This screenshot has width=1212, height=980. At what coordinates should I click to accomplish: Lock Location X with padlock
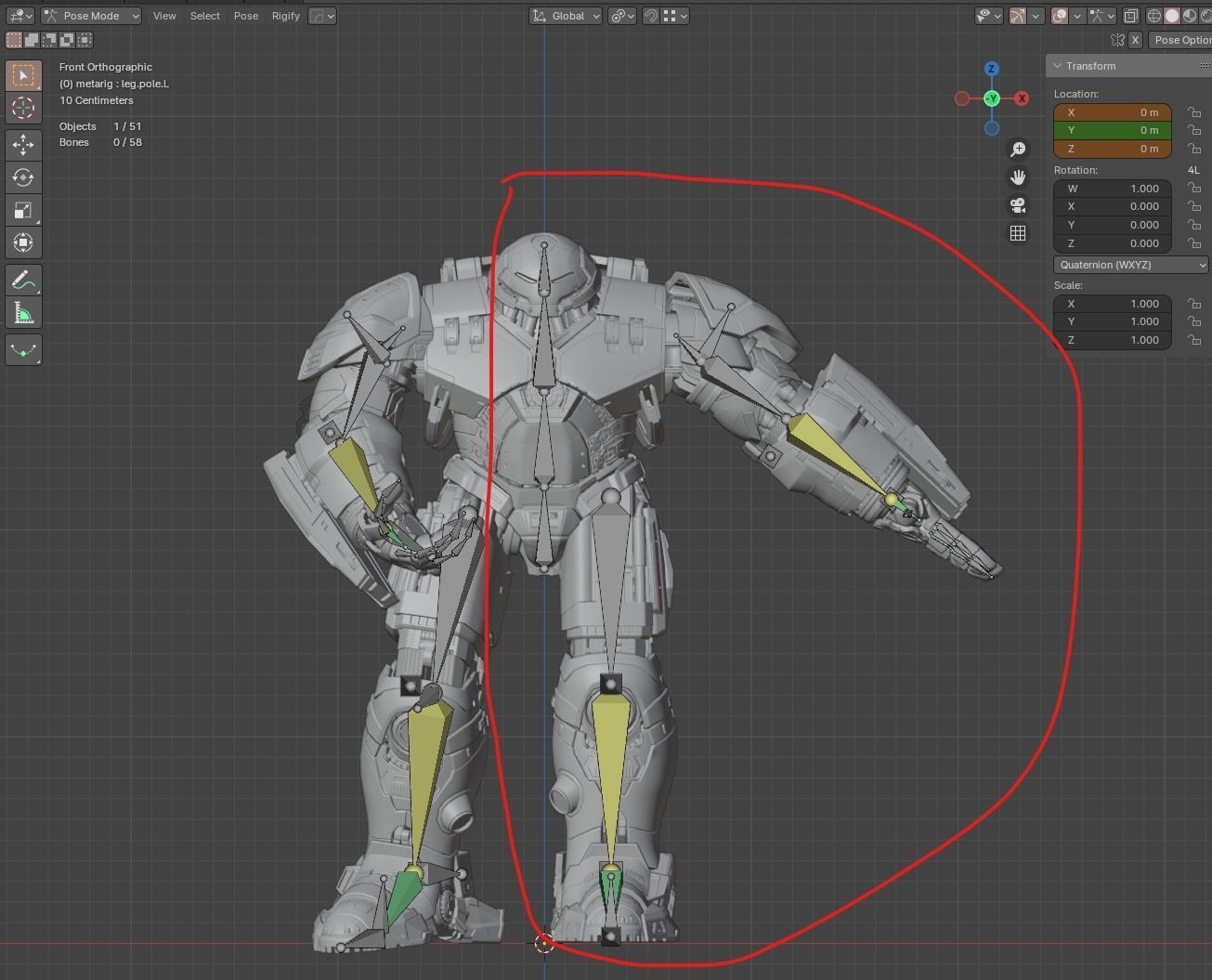pyautogui.click(x=1194, y=112)
